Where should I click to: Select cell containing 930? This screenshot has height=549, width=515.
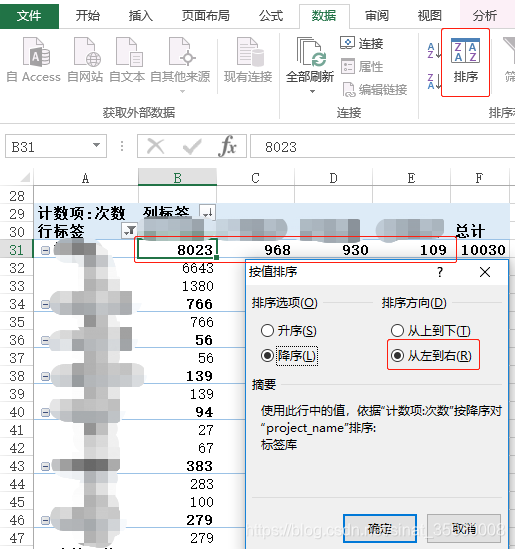click(x=334, y=250)
